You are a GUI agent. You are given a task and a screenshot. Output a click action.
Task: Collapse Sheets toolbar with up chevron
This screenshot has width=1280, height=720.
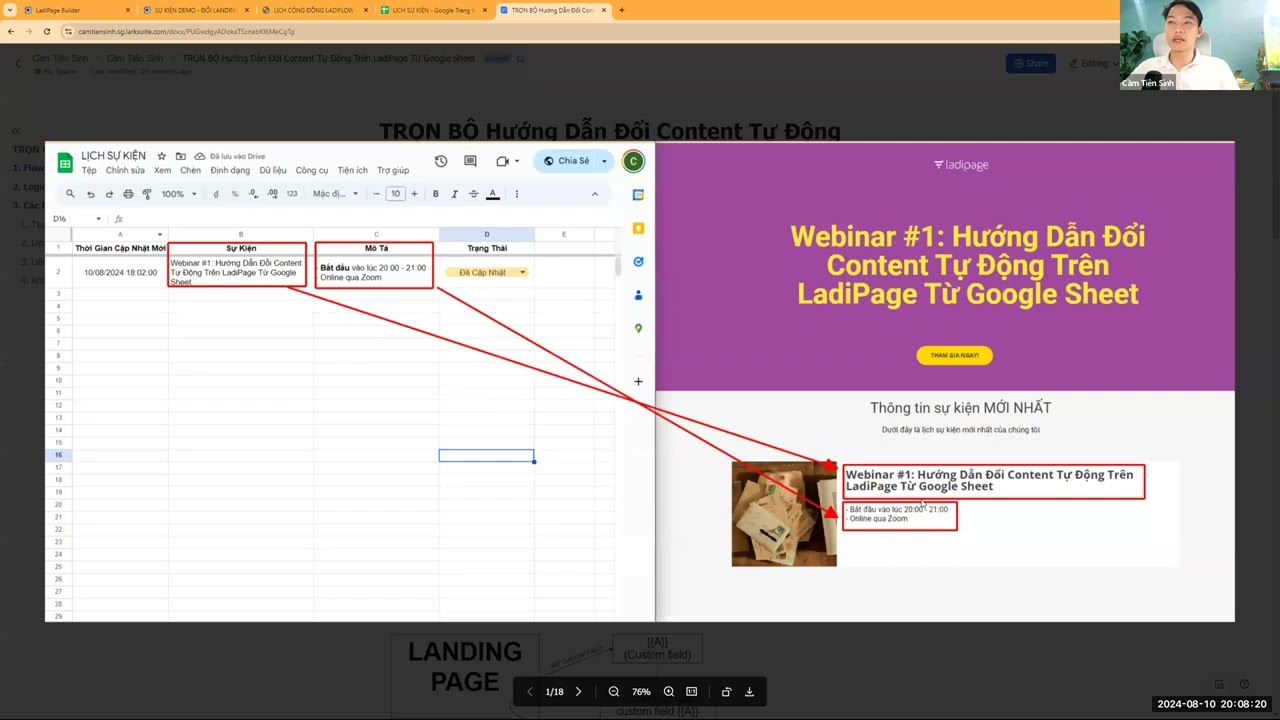point(595,194)
